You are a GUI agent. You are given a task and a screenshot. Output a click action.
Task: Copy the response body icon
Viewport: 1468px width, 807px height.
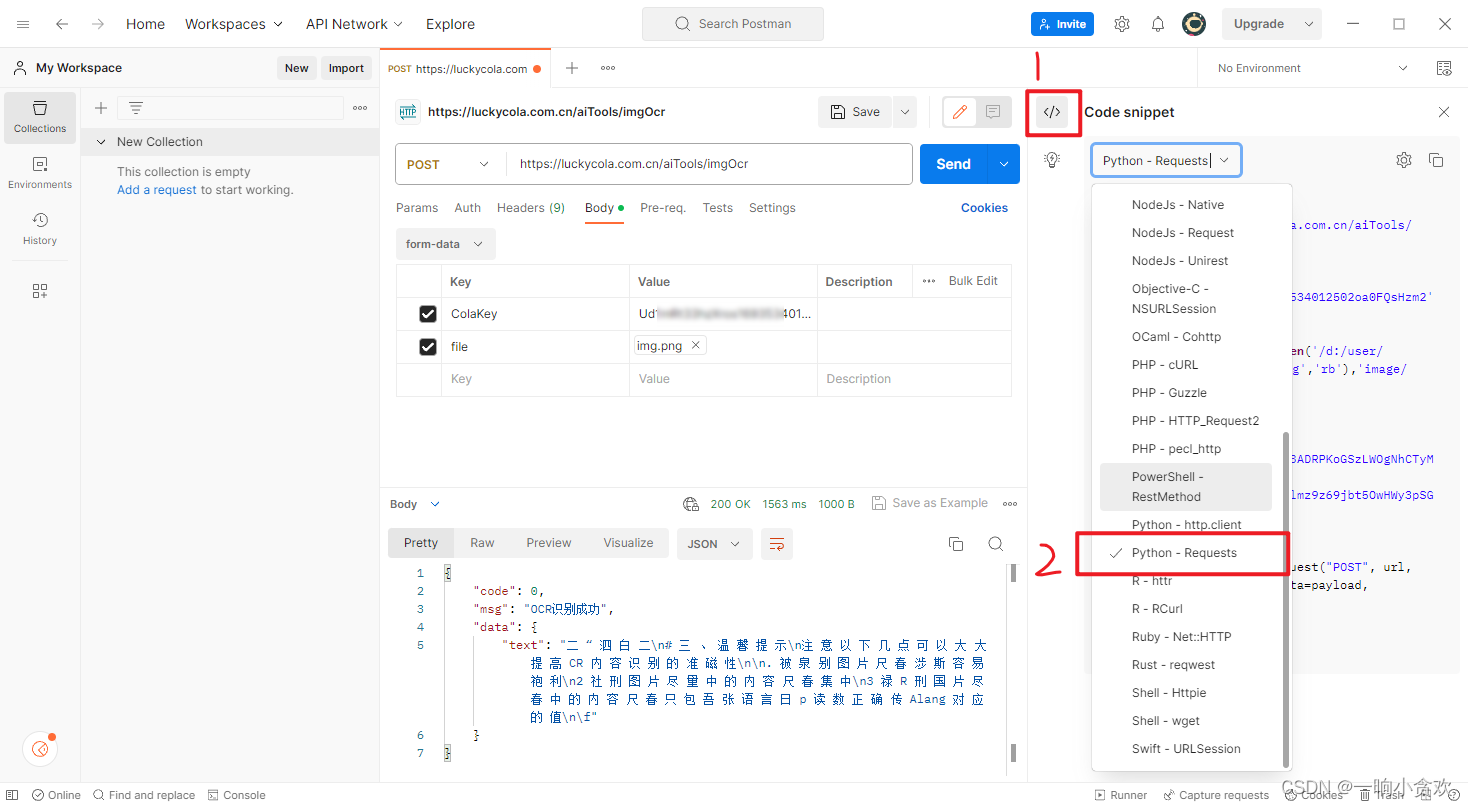click(x=956, y=544)
